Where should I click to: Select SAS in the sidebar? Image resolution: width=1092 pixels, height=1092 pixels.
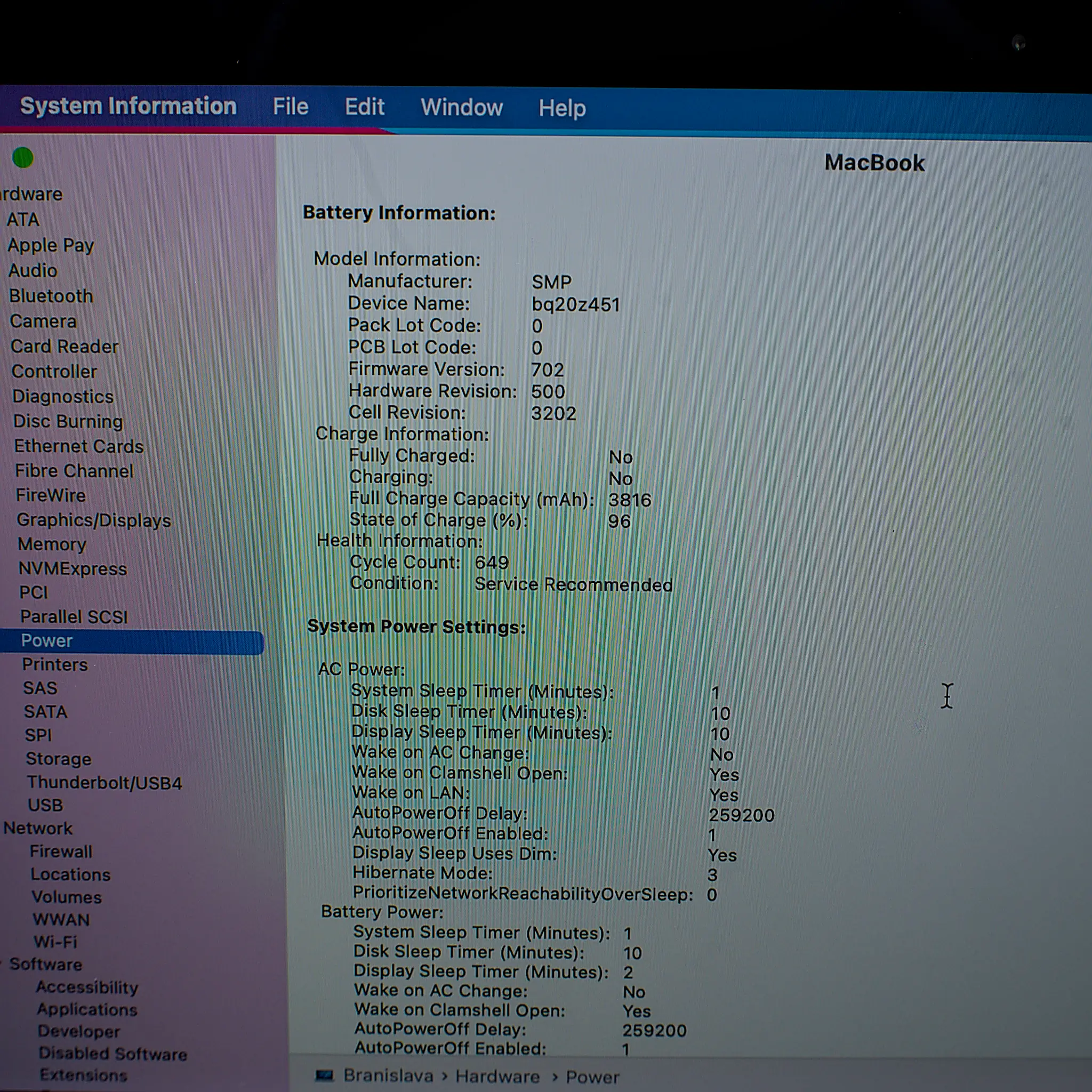[x=40, y=688]
